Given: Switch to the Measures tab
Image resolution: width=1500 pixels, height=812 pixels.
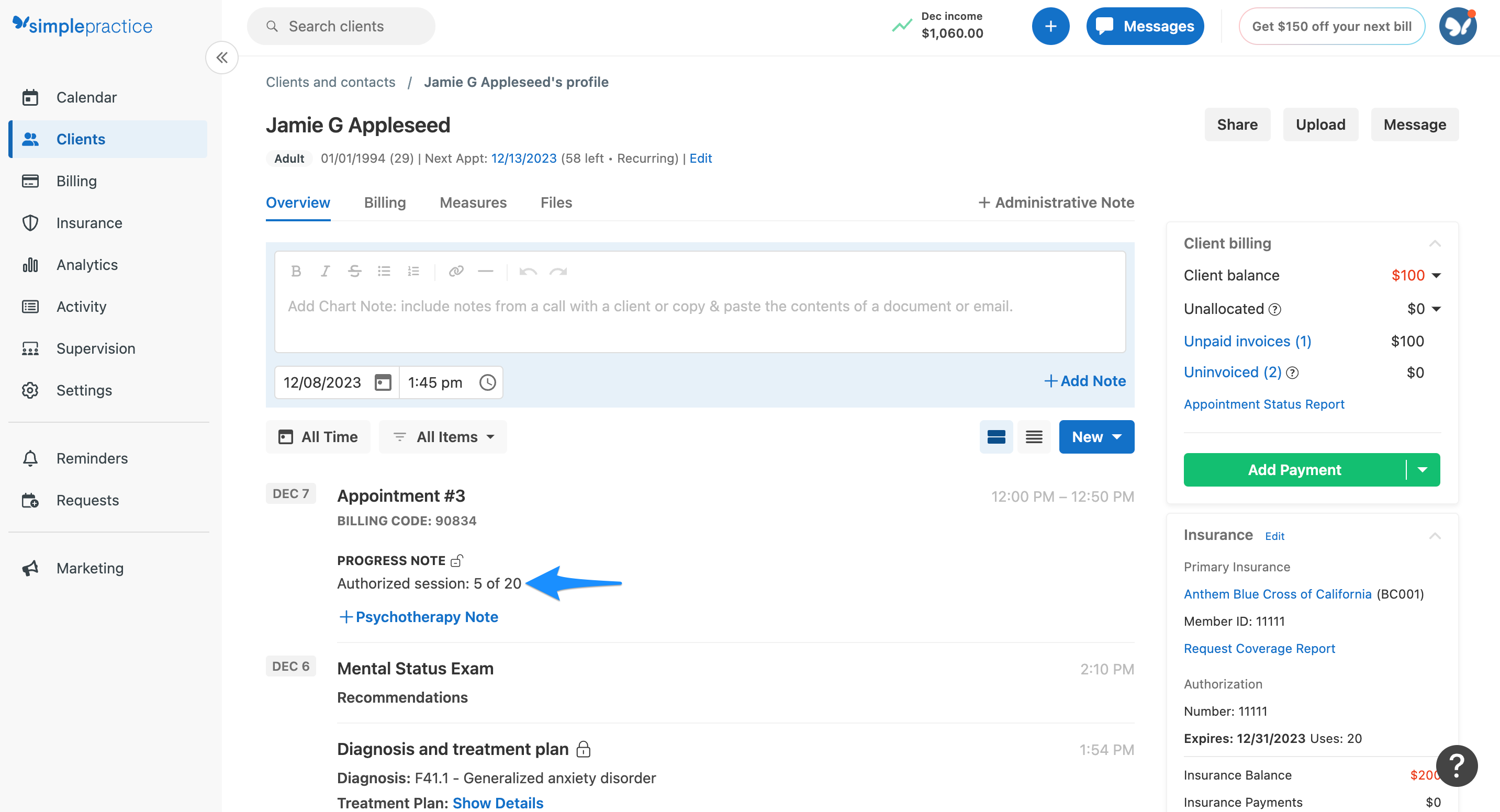Looking at the screenshot, I should 473,202.
